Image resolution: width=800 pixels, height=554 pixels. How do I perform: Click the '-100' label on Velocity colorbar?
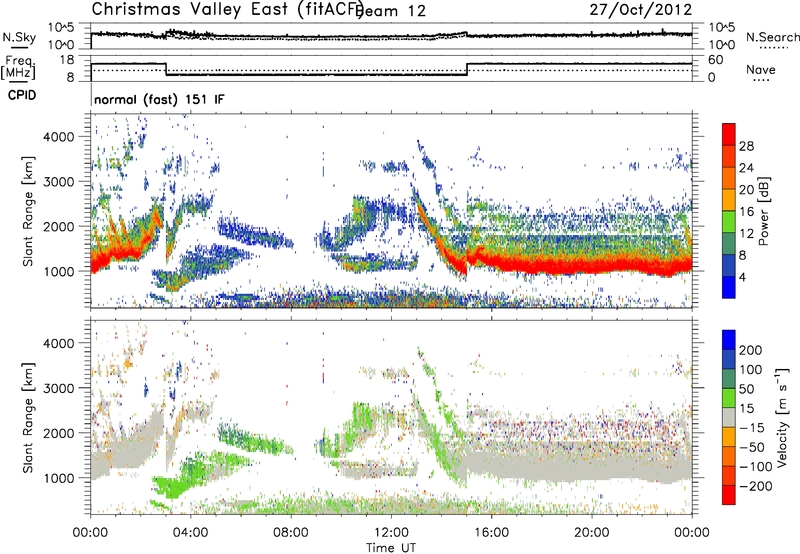coord(756,466)
